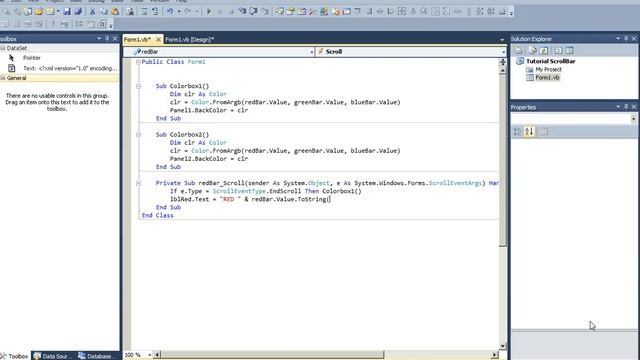
Task: Click the View Code icon in Solution Explorer
Action: (x=558, y=51)
